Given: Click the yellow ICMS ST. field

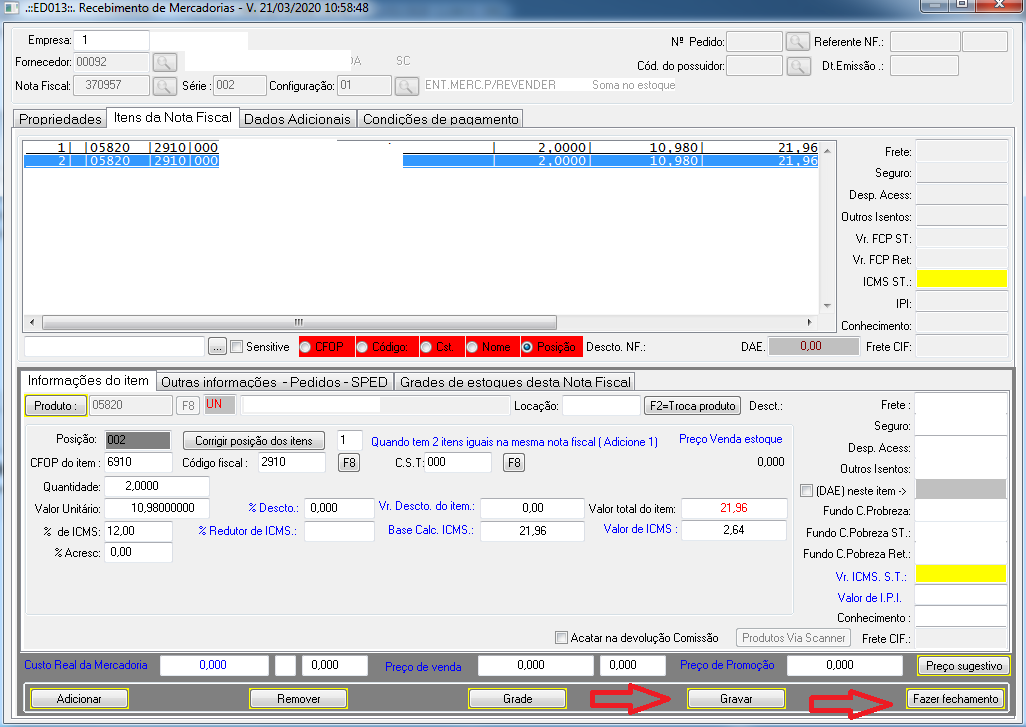Looking at the screenshot, I should pyautogui.click(x=961, y=280).
